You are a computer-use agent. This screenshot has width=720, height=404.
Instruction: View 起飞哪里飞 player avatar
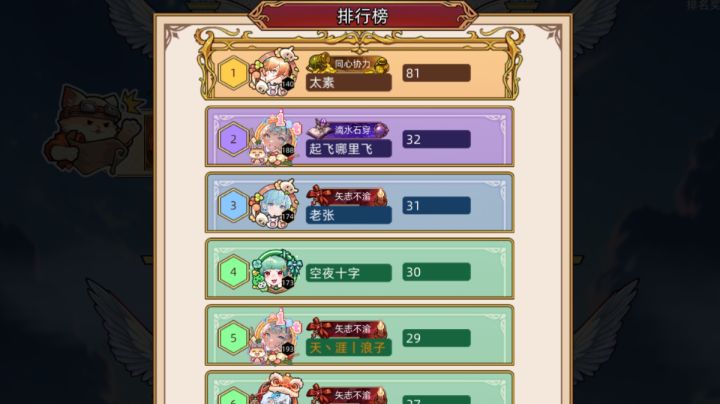275,138
